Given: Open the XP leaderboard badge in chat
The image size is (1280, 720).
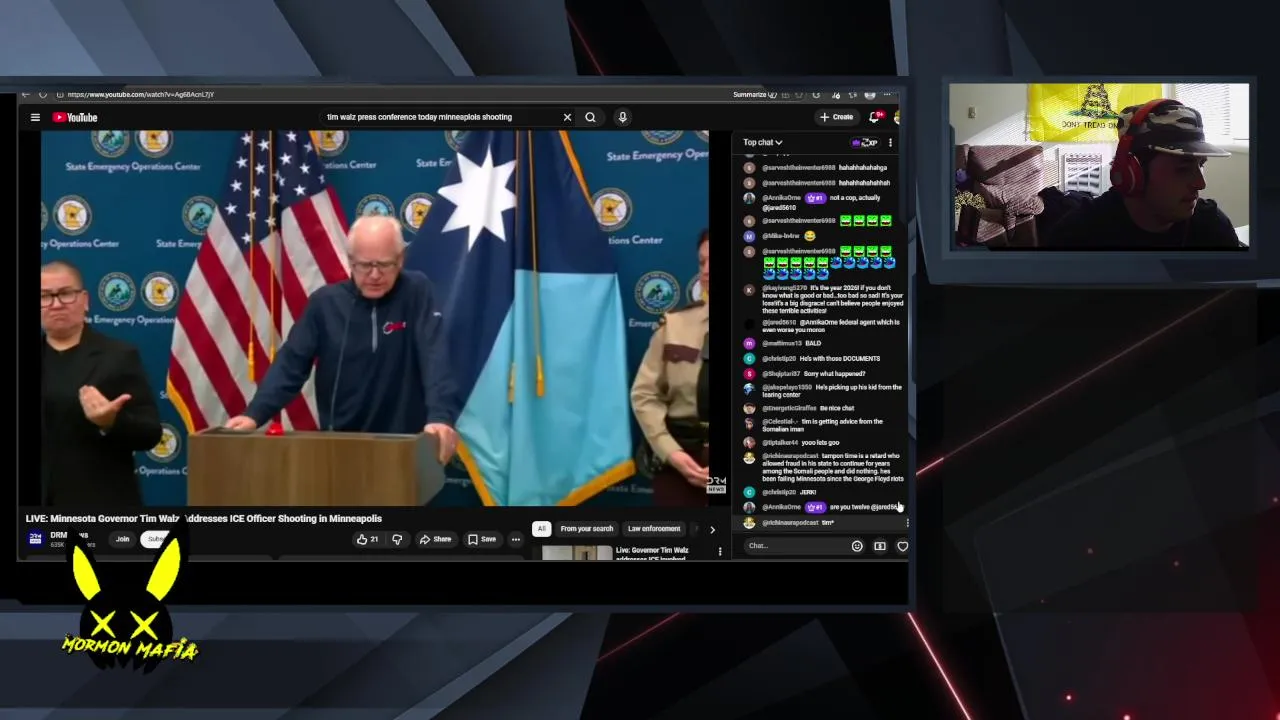Looking at the screenshot, I should [x=864, y=142].
